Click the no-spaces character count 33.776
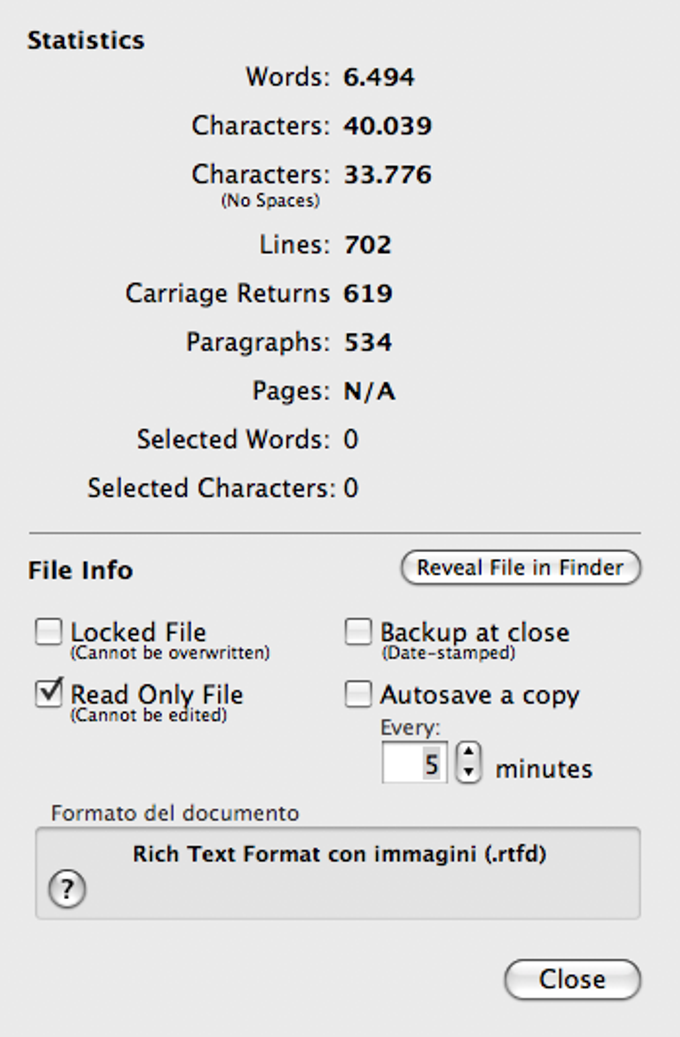Viewport: 680px width, 1037px height. click(x=387, y=175)
